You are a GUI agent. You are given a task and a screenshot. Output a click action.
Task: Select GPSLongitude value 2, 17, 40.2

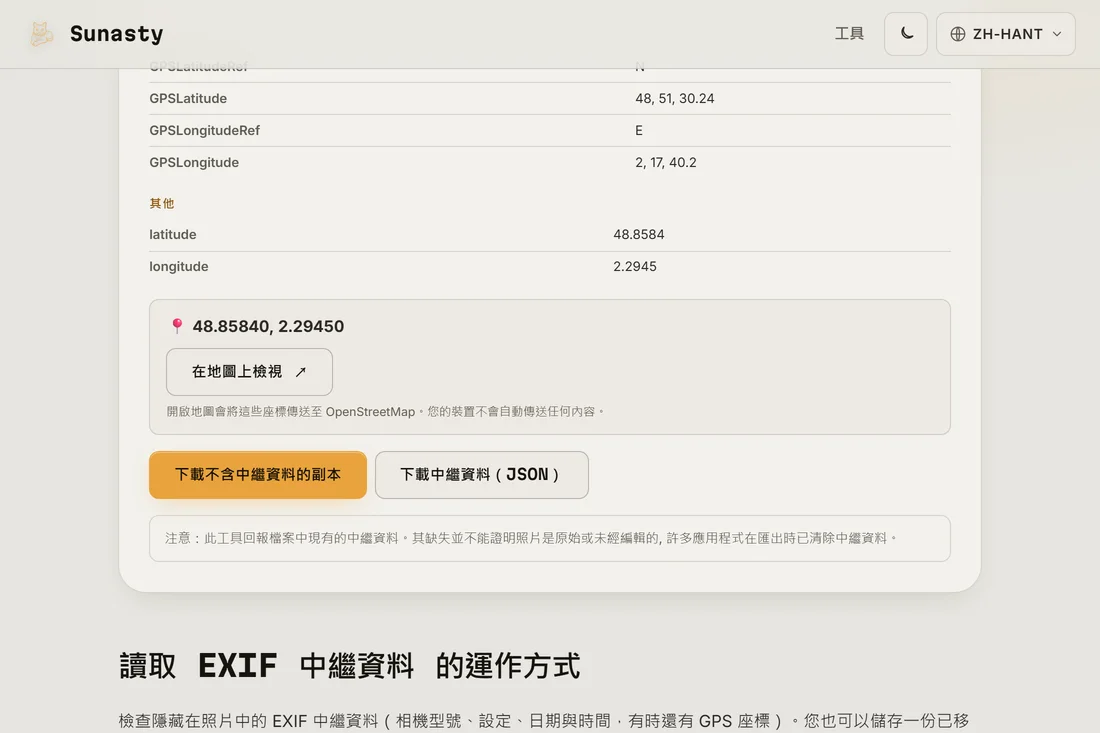[666, 163]
